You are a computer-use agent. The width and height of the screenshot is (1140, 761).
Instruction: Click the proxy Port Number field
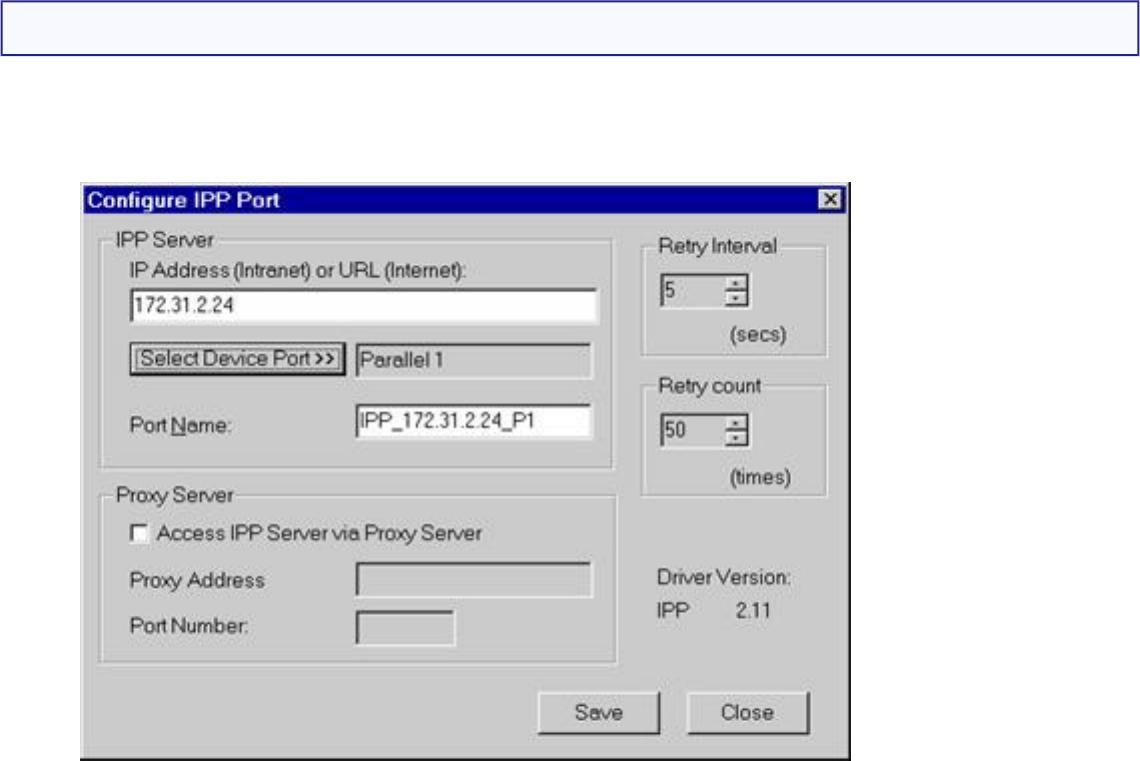pos(405,627)
